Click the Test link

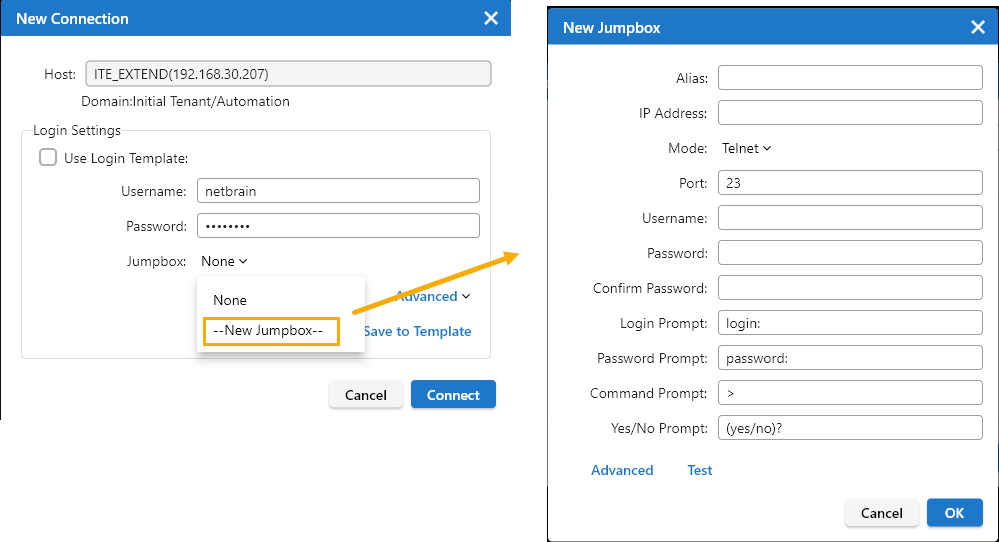(700, 470)
